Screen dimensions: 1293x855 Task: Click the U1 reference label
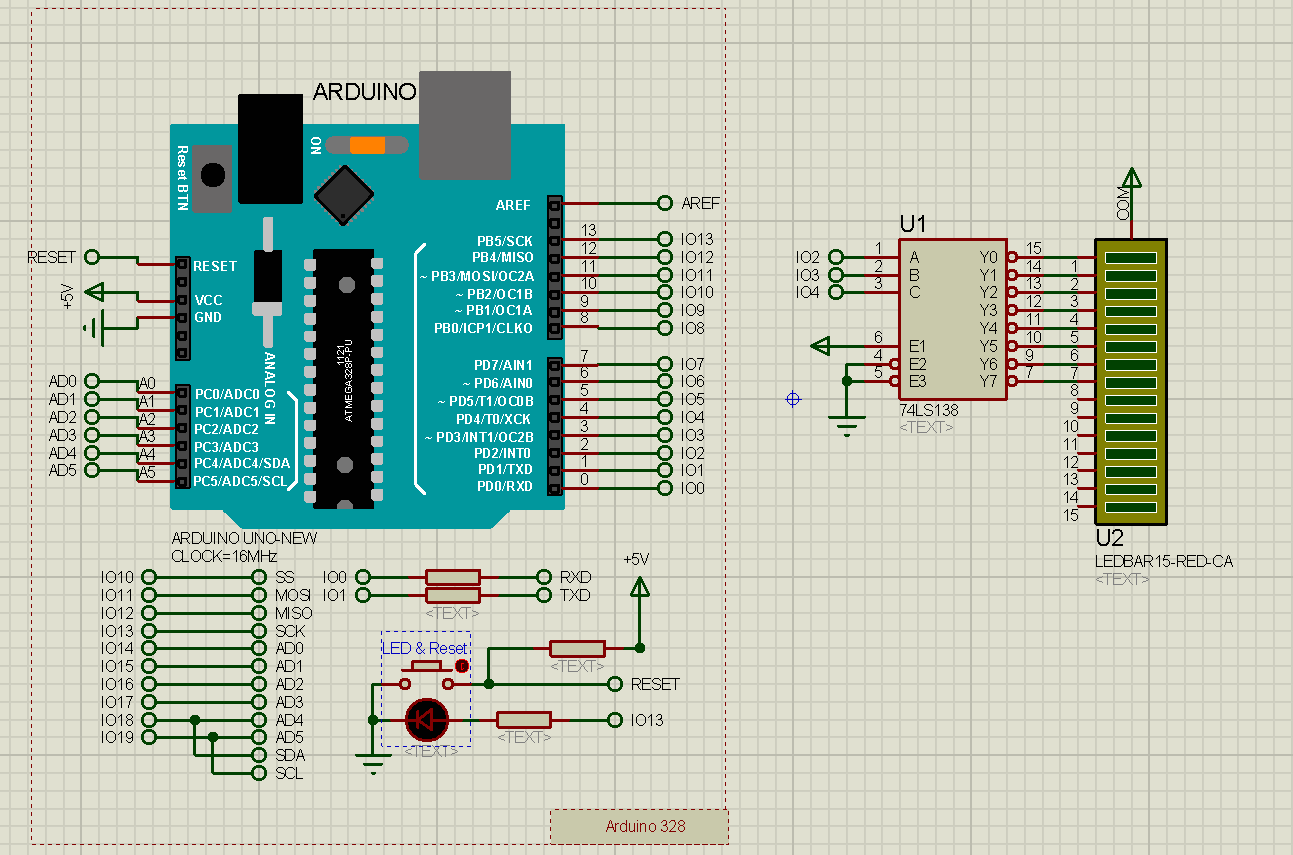click(x=914, y=223)
